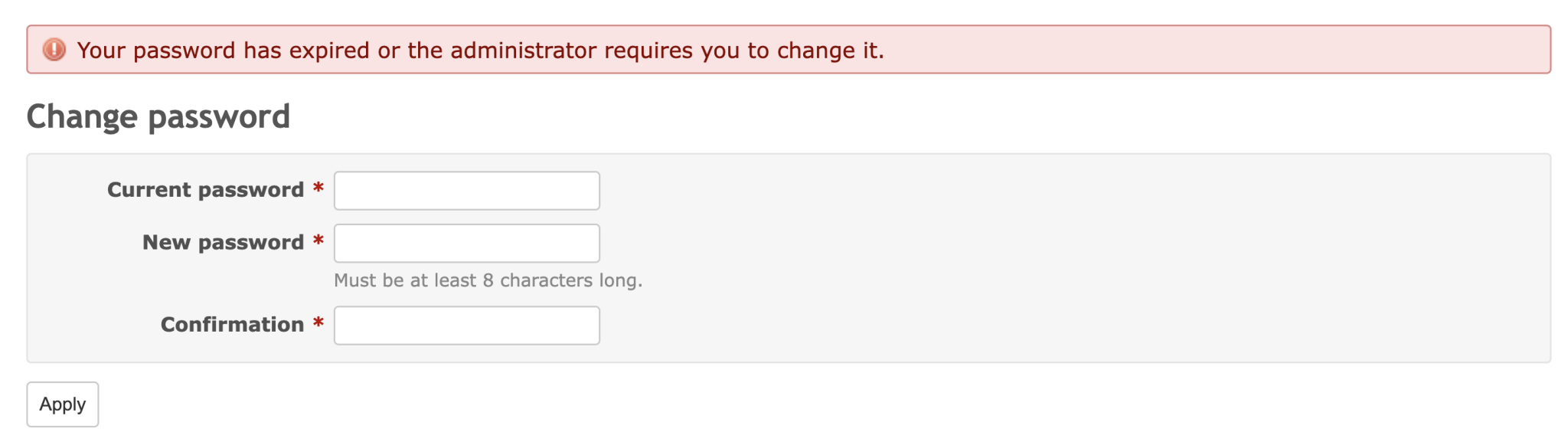Click inside the New password field
1568x445 pixels.
click(x=466, y=242)
